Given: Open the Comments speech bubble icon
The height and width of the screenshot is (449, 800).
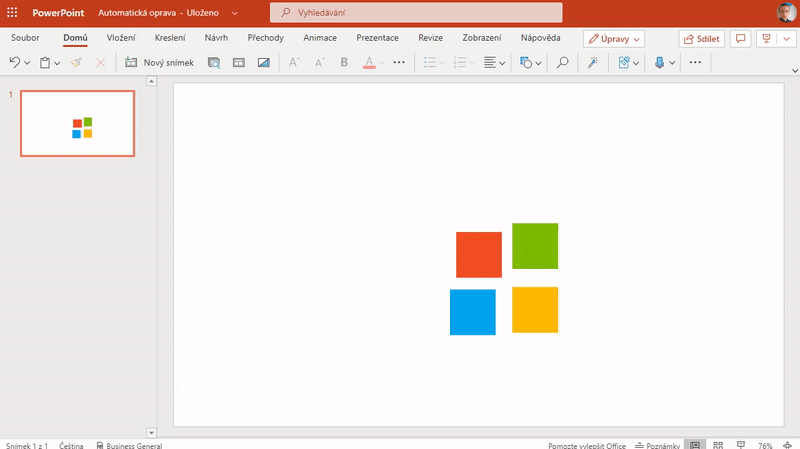Looking at the screenshot, I should click(741, 38).
